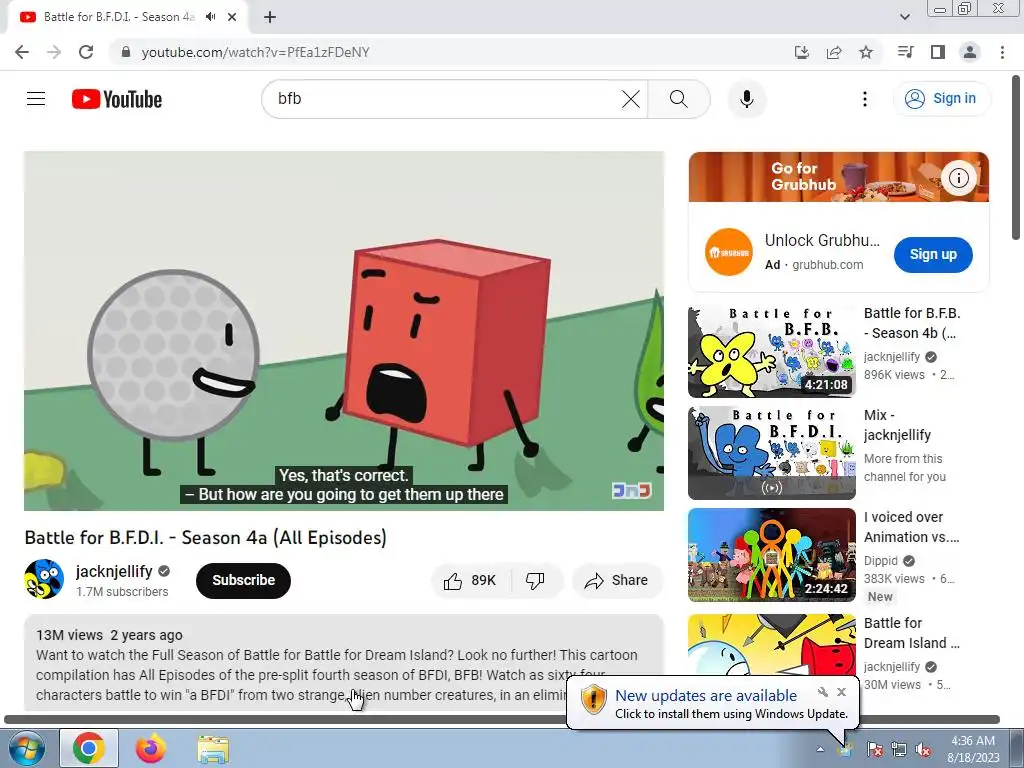
Task: Open the jacknjellify channel name link
Action: (x=114, y=571)
